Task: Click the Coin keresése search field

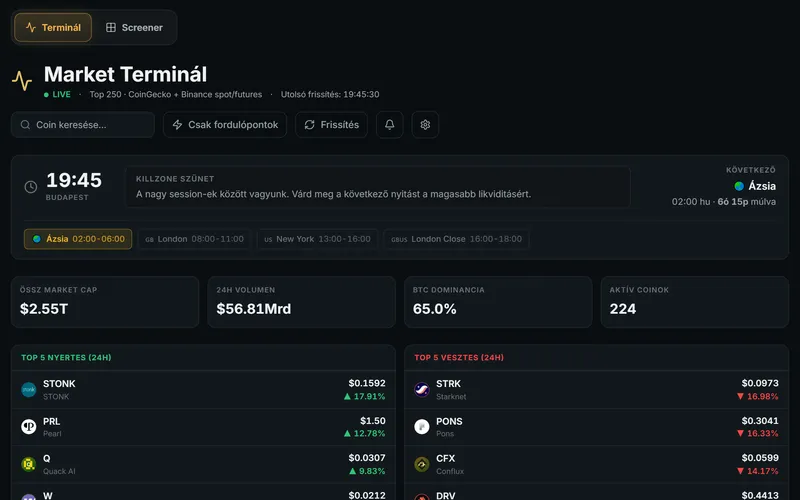Action: tap(83, 125)
